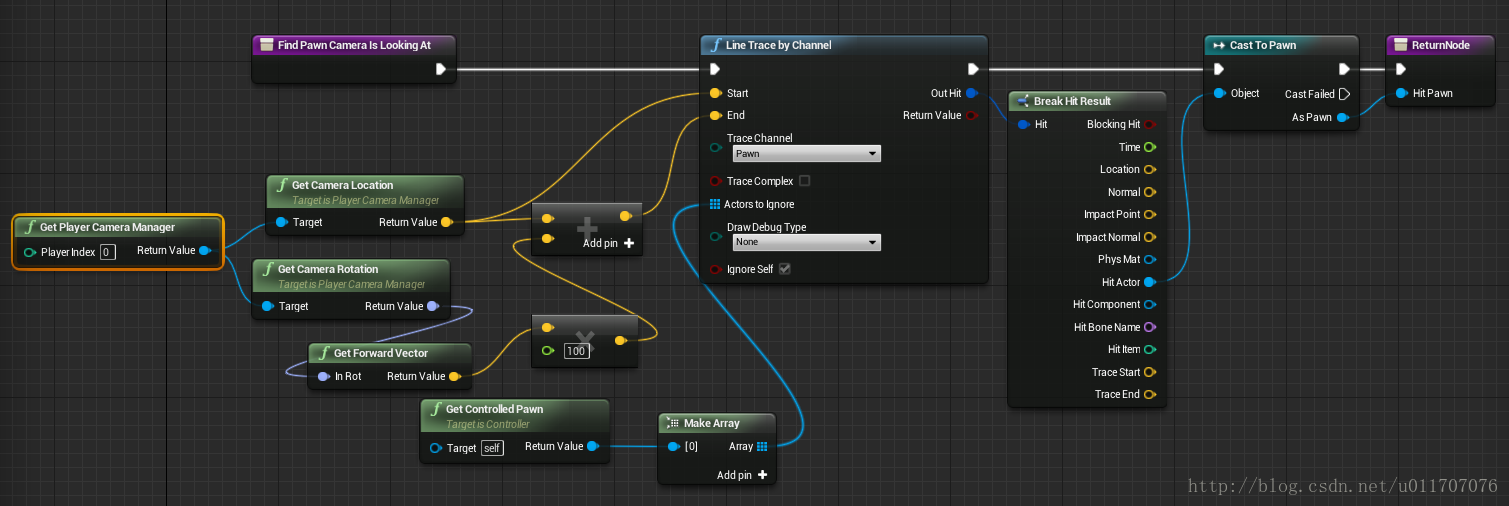Click the Trace Channel enum input pin
This screenshot has height=506, width=1509.
click(x=715, y=148)
